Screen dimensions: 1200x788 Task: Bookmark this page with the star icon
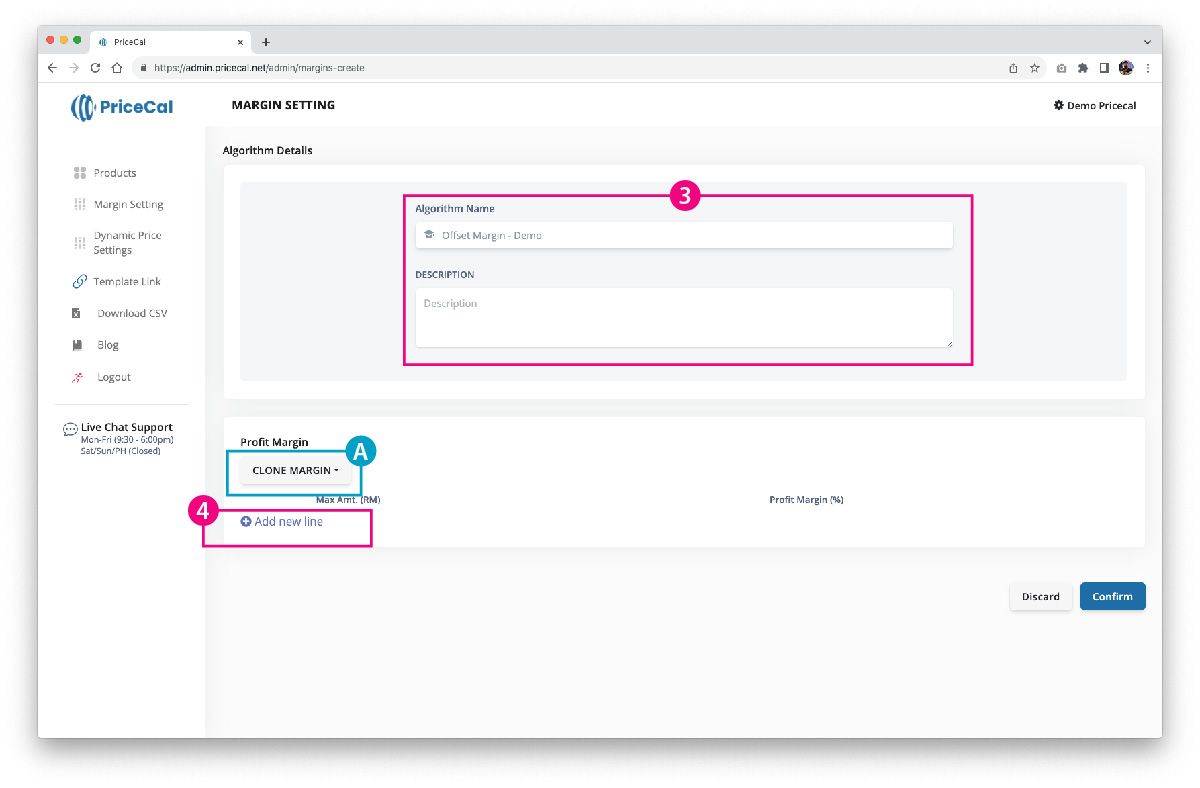point(1035,68)
